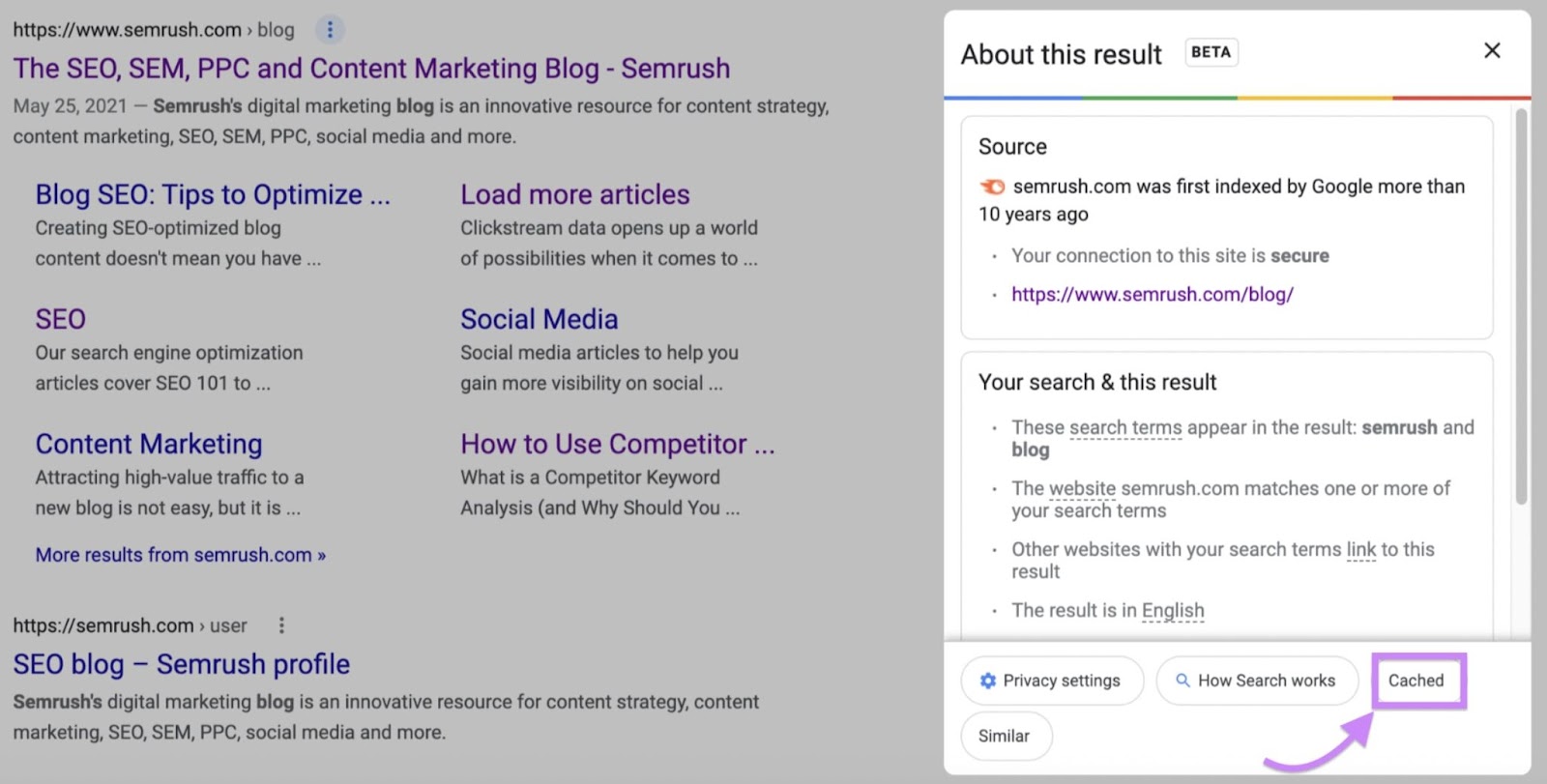The height and width of the screenshot is (784, 1547).
Task: Open the Social Media sitelink
Action: tap(539, 318)
